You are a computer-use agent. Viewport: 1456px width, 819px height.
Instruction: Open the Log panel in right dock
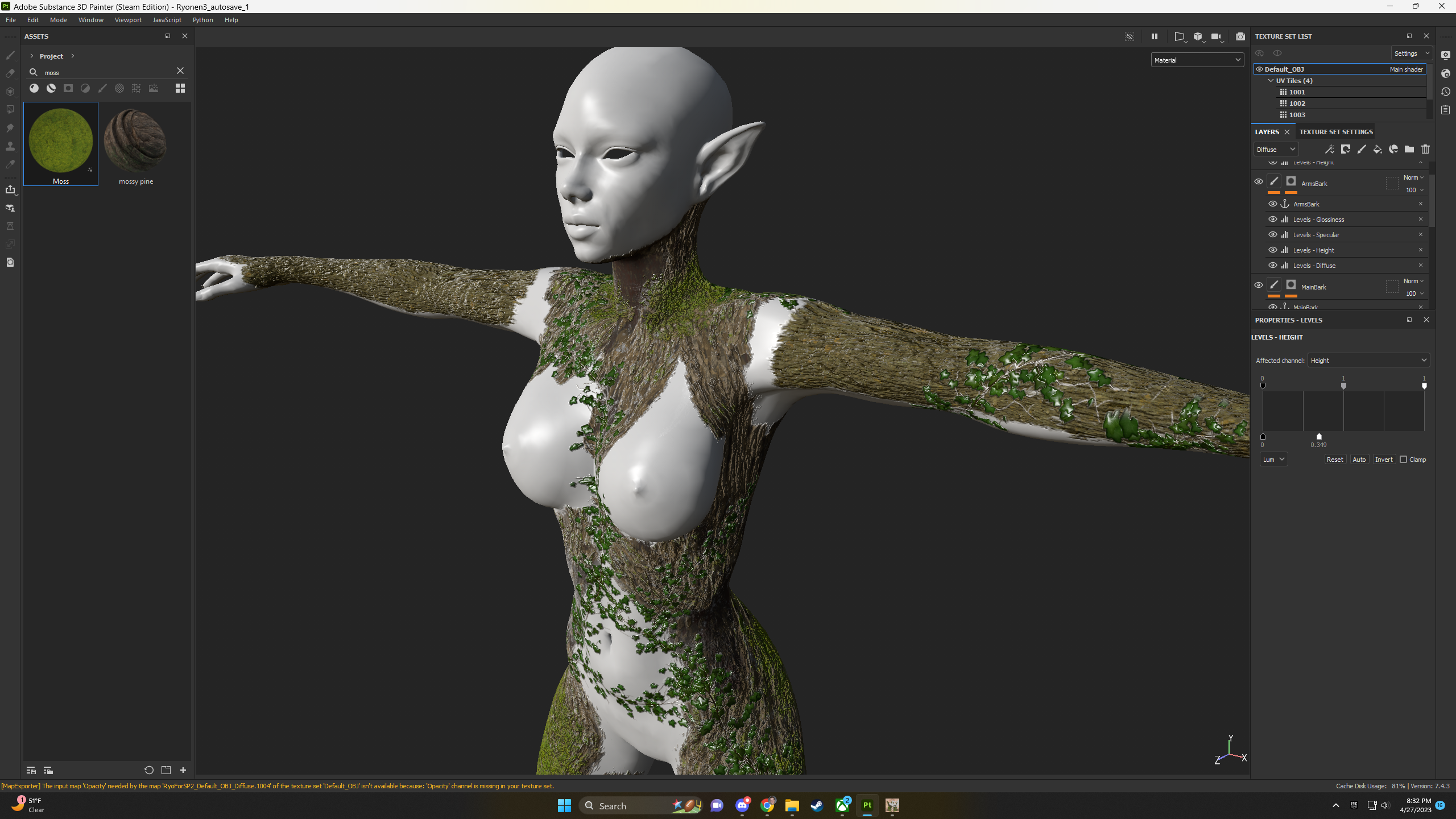(x=1446, y=110)
